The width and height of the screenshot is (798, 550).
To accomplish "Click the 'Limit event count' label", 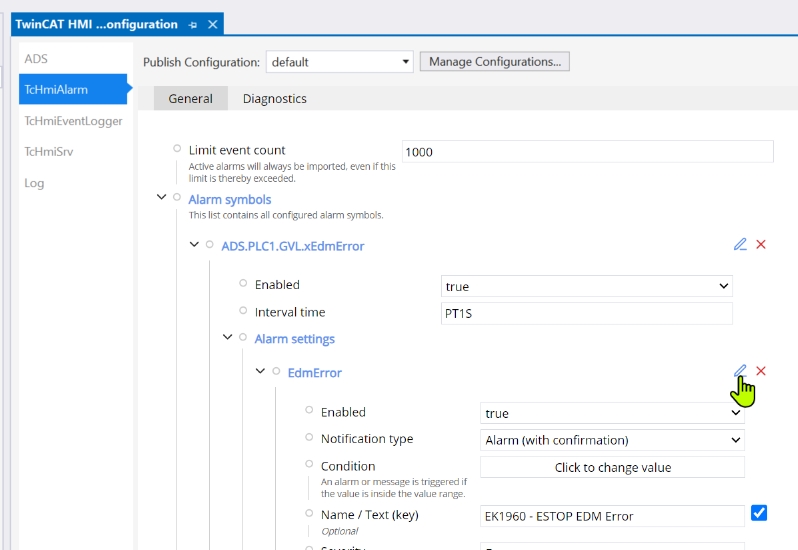I will [237, 150].
